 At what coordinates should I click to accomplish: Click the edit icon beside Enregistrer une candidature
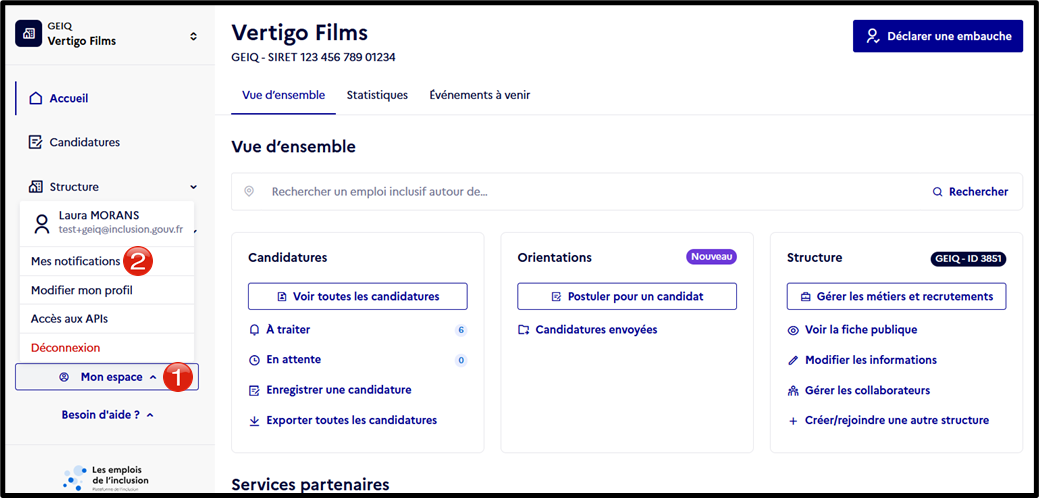pos(254,391)
